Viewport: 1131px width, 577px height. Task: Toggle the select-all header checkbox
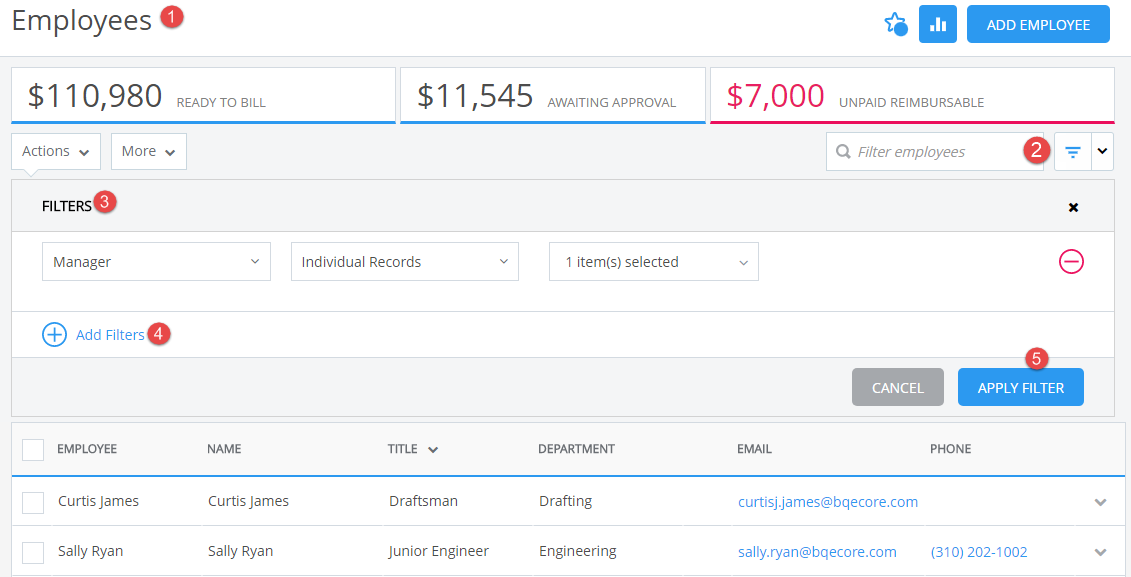33,449
